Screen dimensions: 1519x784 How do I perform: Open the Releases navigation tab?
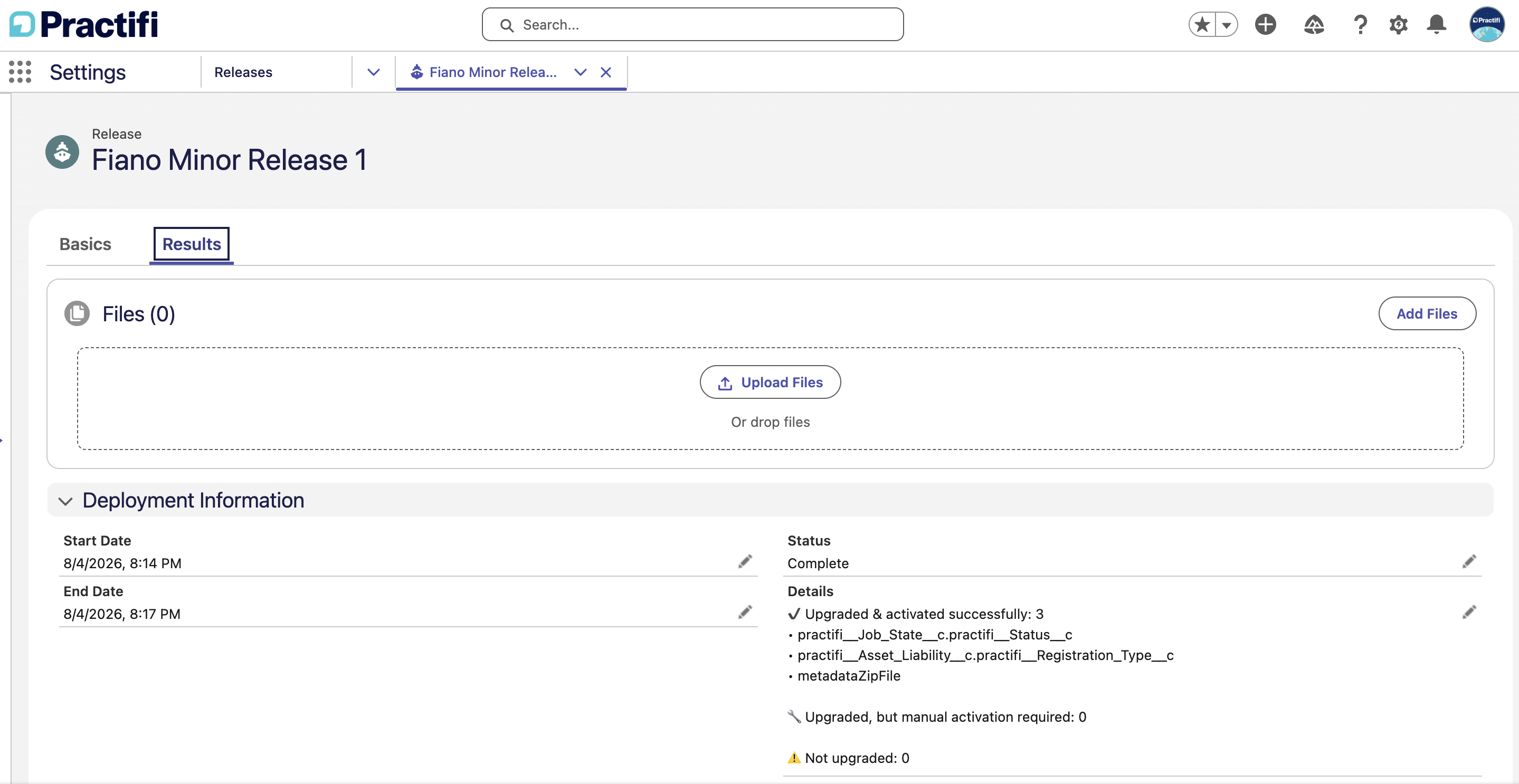click(243, 72)
